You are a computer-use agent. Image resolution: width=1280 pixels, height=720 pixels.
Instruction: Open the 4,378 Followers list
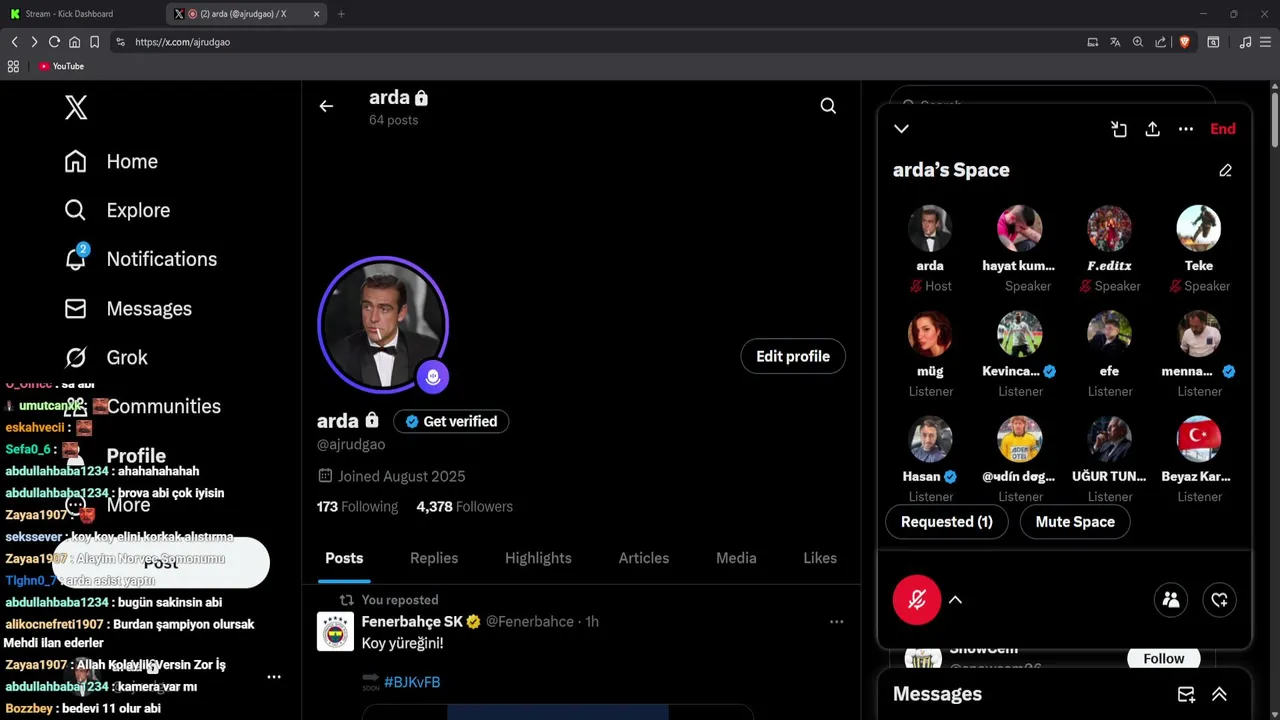pyautogui.click(x=464, y=506)
